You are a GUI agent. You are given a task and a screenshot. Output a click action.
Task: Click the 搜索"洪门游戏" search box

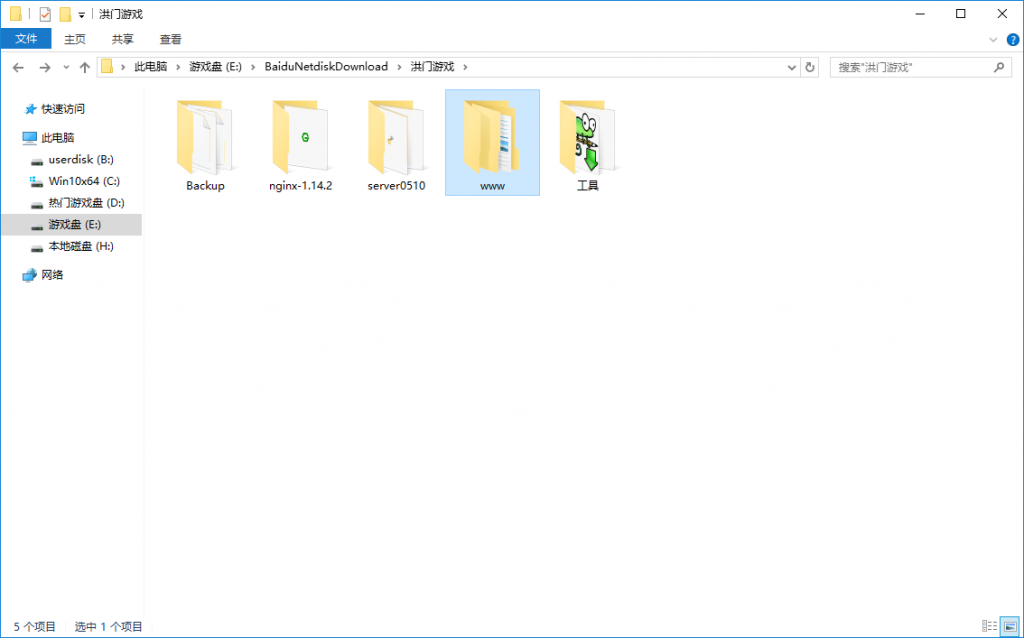[910, 67]
